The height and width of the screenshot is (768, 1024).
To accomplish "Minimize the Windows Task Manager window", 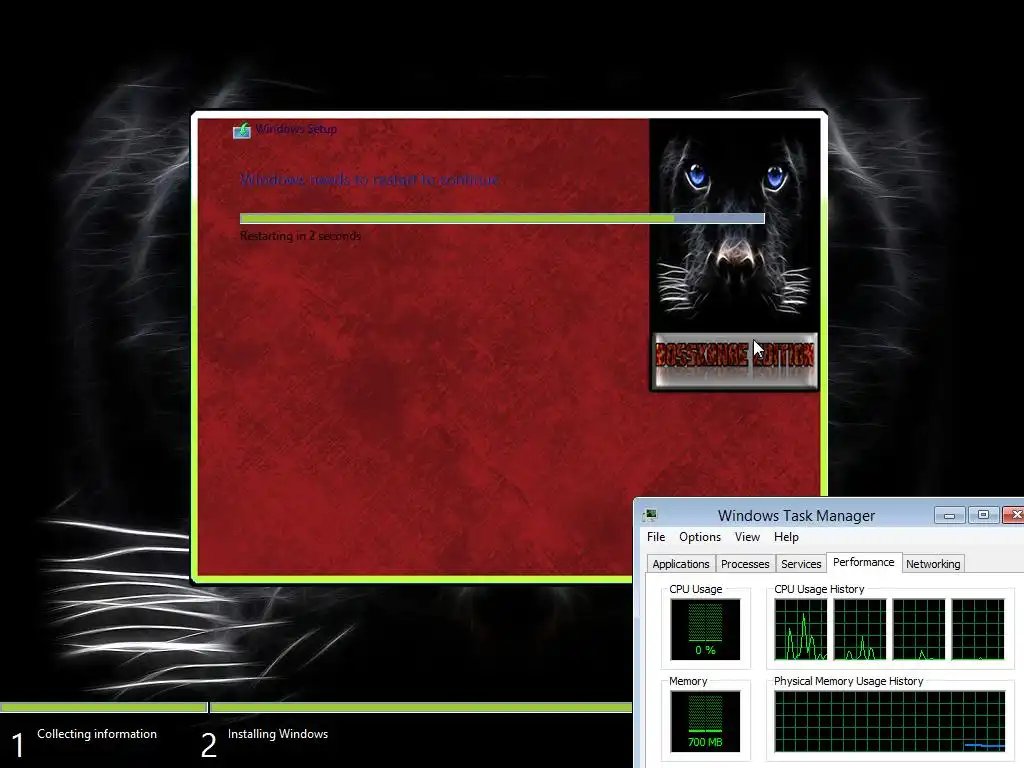I will coord(949,516).
